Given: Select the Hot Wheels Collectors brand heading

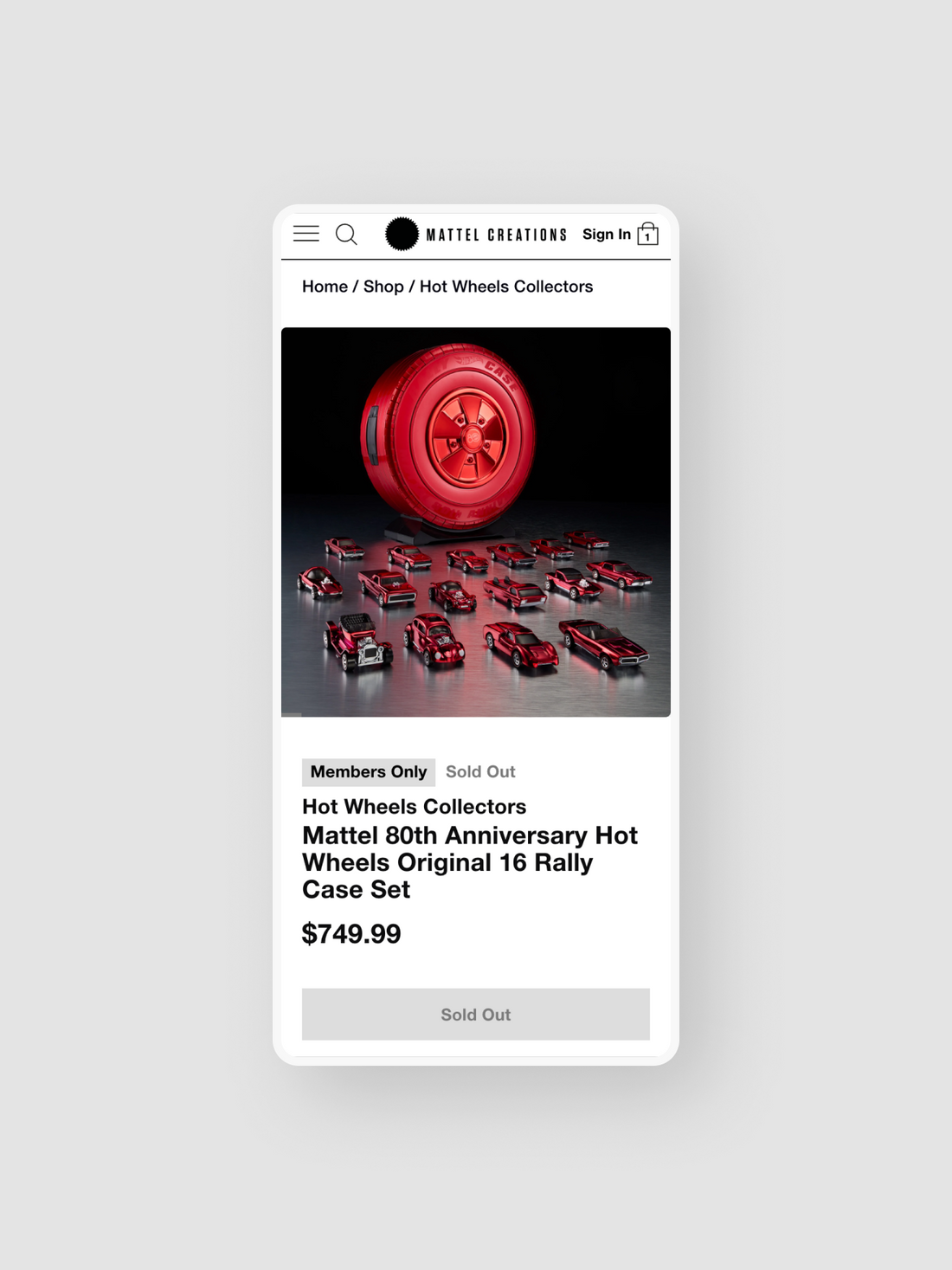Looking at the screenshot, I should 414,807.
